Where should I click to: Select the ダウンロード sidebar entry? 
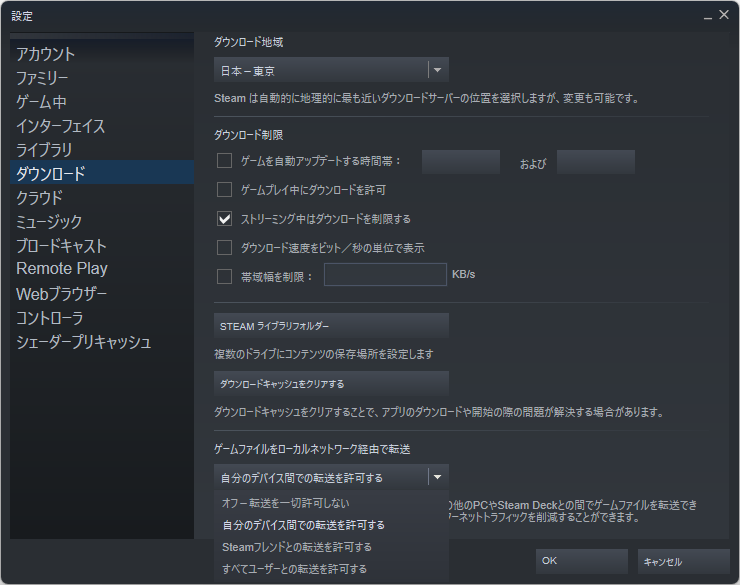tap(101, 172)
